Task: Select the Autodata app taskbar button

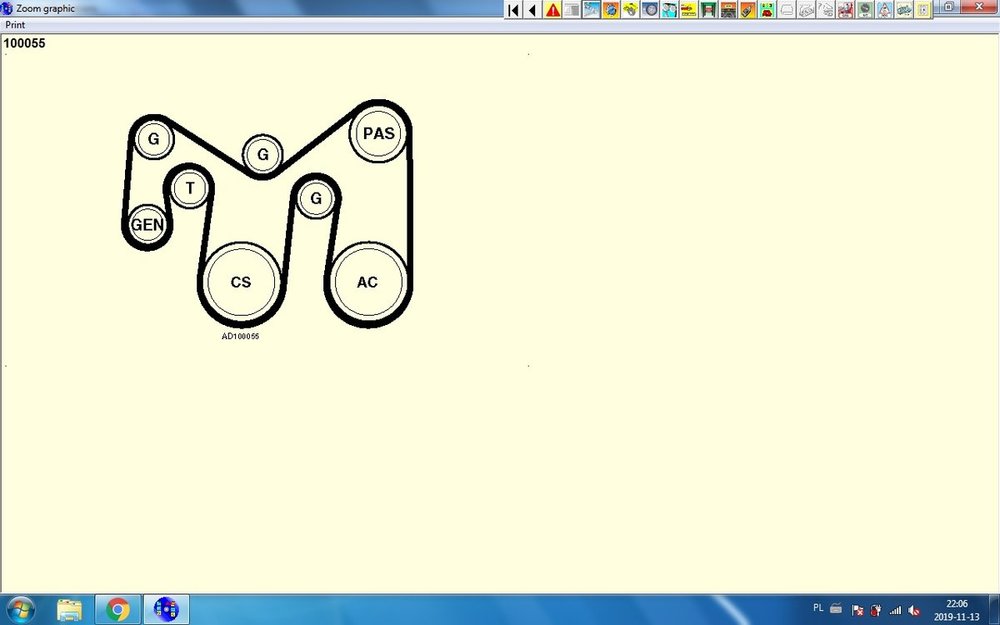Action: tap(166, 608)
